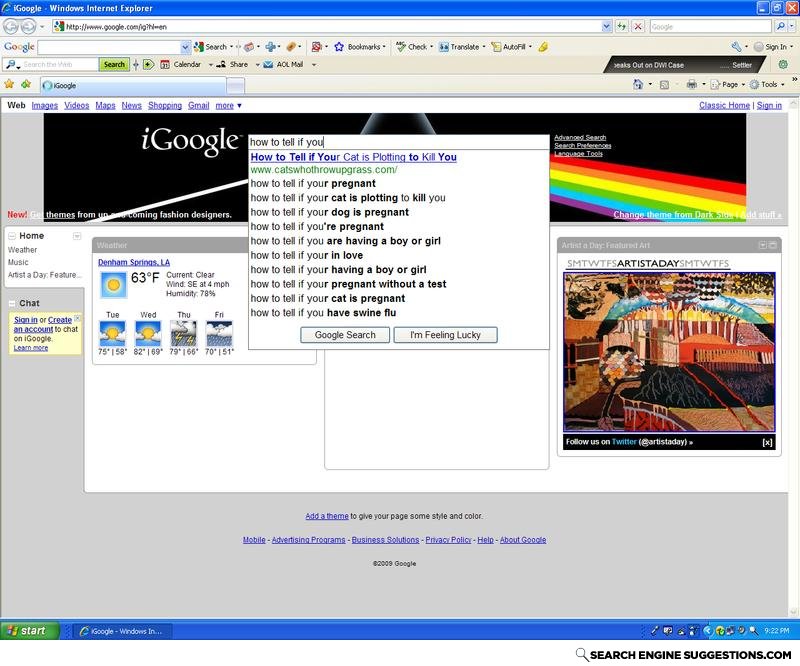Screen dimensions: 800x666
Task: Click the Translate tool in Google Toolbar
Action: point(459,47)
